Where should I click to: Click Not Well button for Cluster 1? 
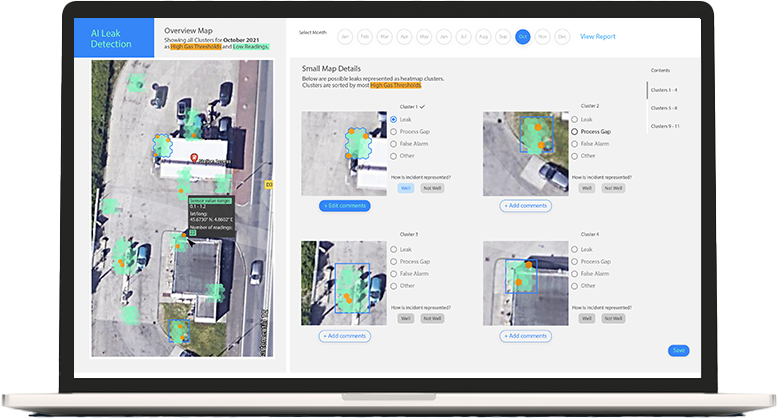[432, 188]
